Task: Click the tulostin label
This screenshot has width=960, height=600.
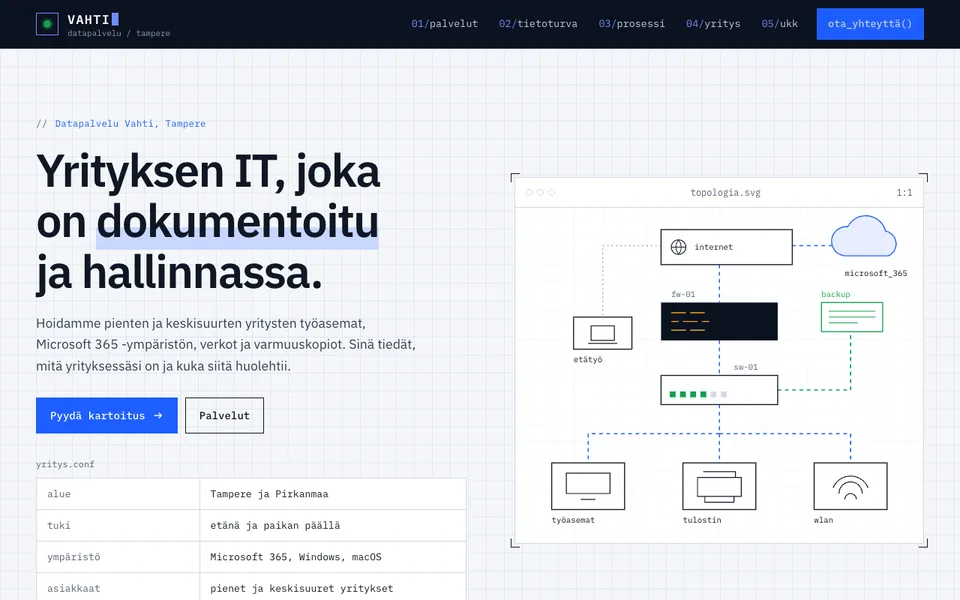Action: tap(702, 520)
